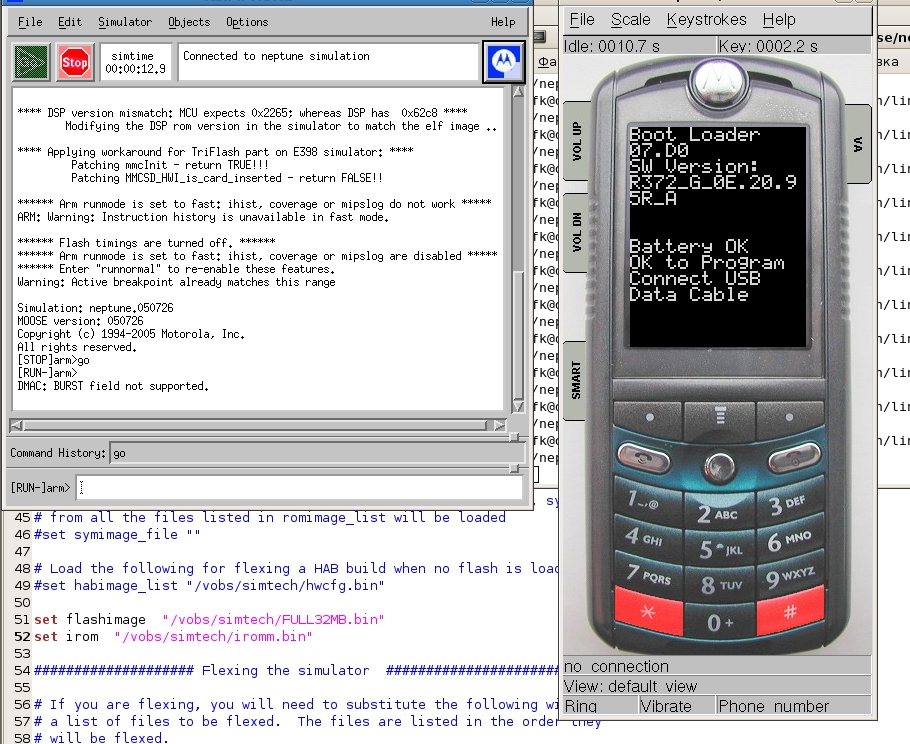This screenshot has height=744, width=910.
Task: Click the console vertical scrollbar up arrow
Action: pyautogui.click(x=518, y=92)
